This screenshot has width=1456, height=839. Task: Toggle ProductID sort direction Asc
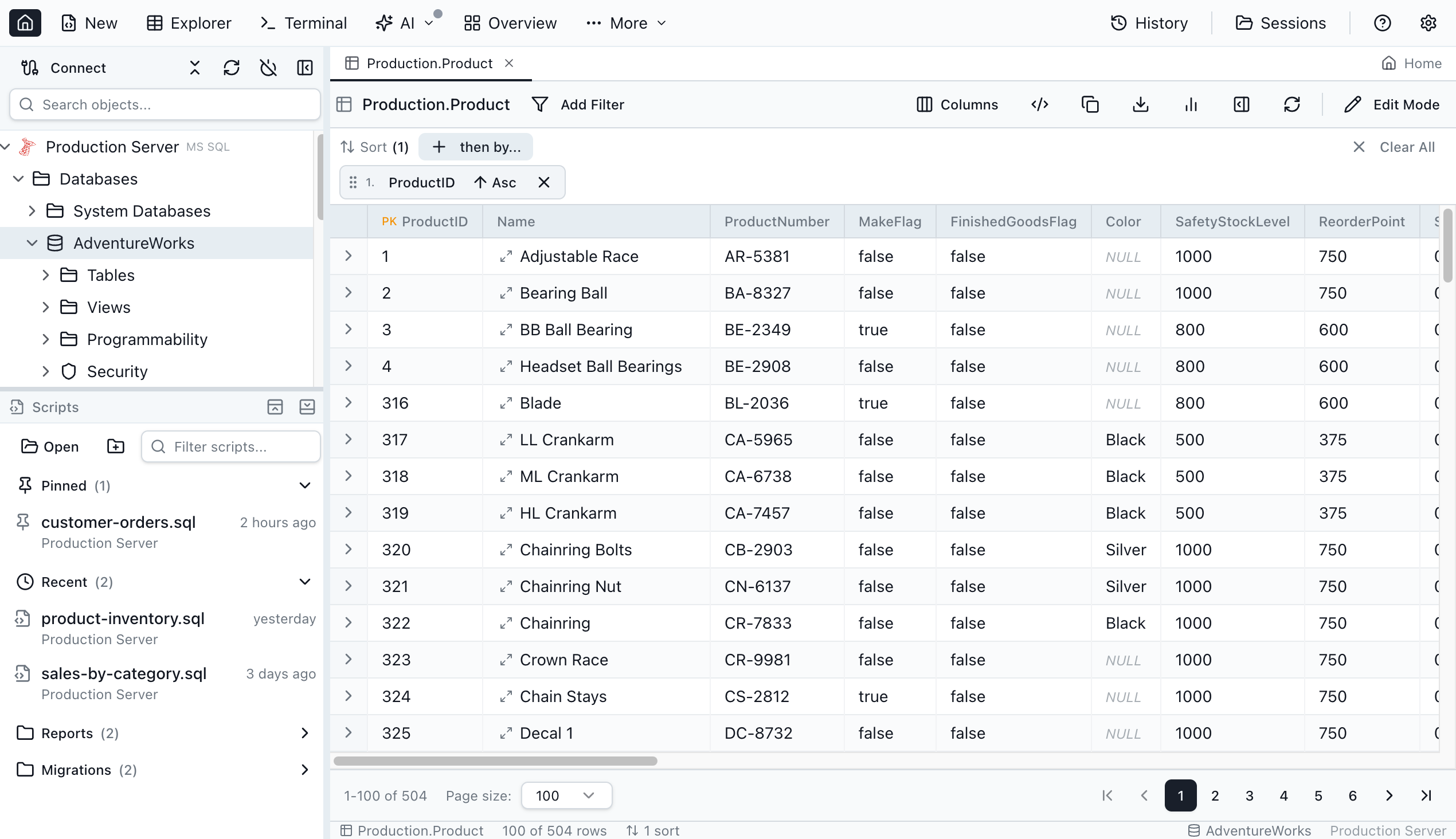pos(495,183)
